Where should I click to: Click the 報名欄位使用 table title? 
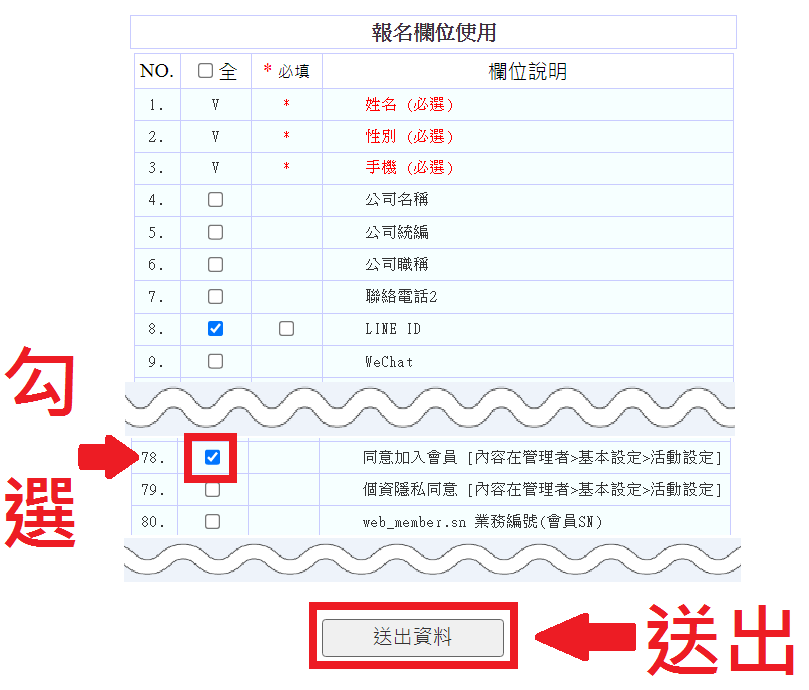tap(433, 32)
